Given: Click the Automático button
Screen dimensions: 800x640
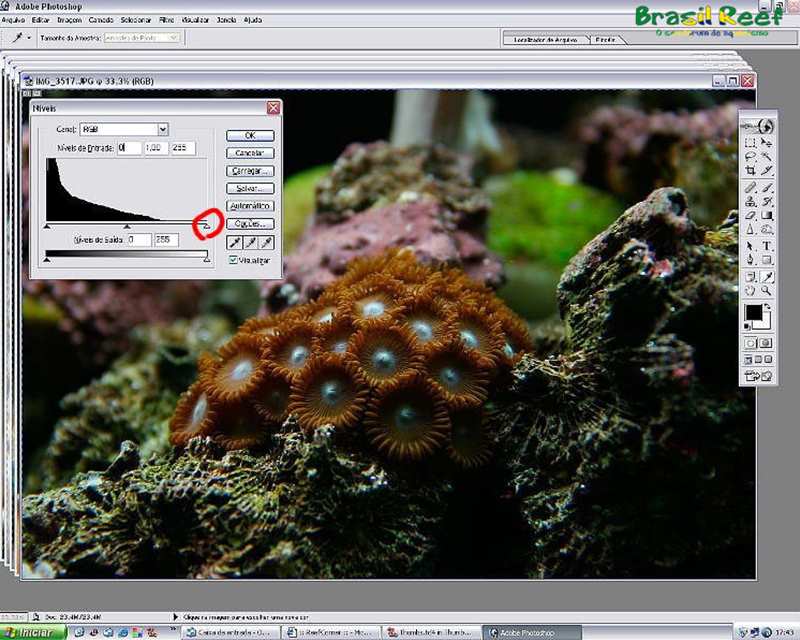Looking at the screenshot, I should tap(250, 205).
